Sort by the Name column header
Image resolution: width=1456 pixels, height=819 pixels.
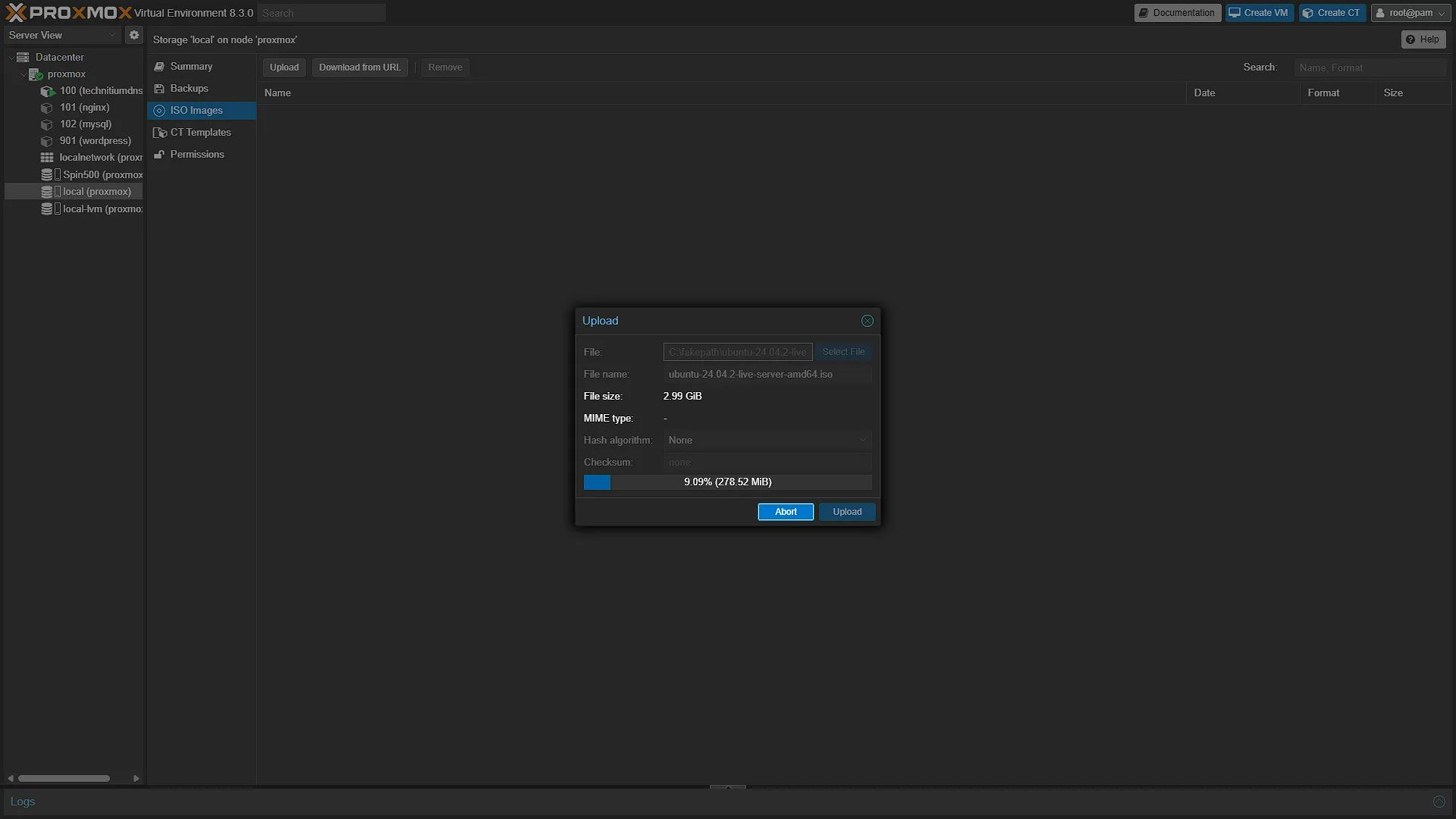click(x=721, y=93)
